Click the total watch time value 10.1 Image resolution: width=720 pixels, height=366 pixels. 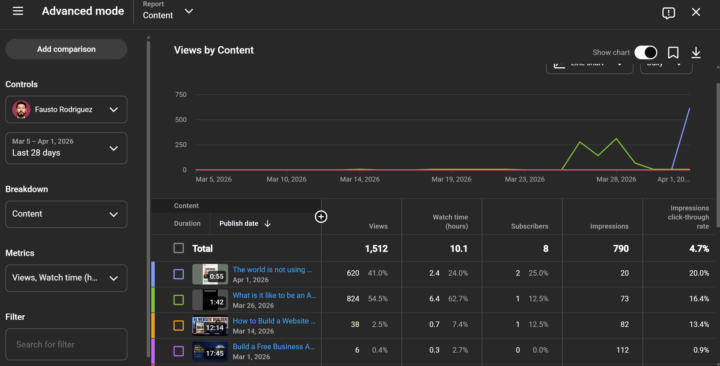[459, 249]
